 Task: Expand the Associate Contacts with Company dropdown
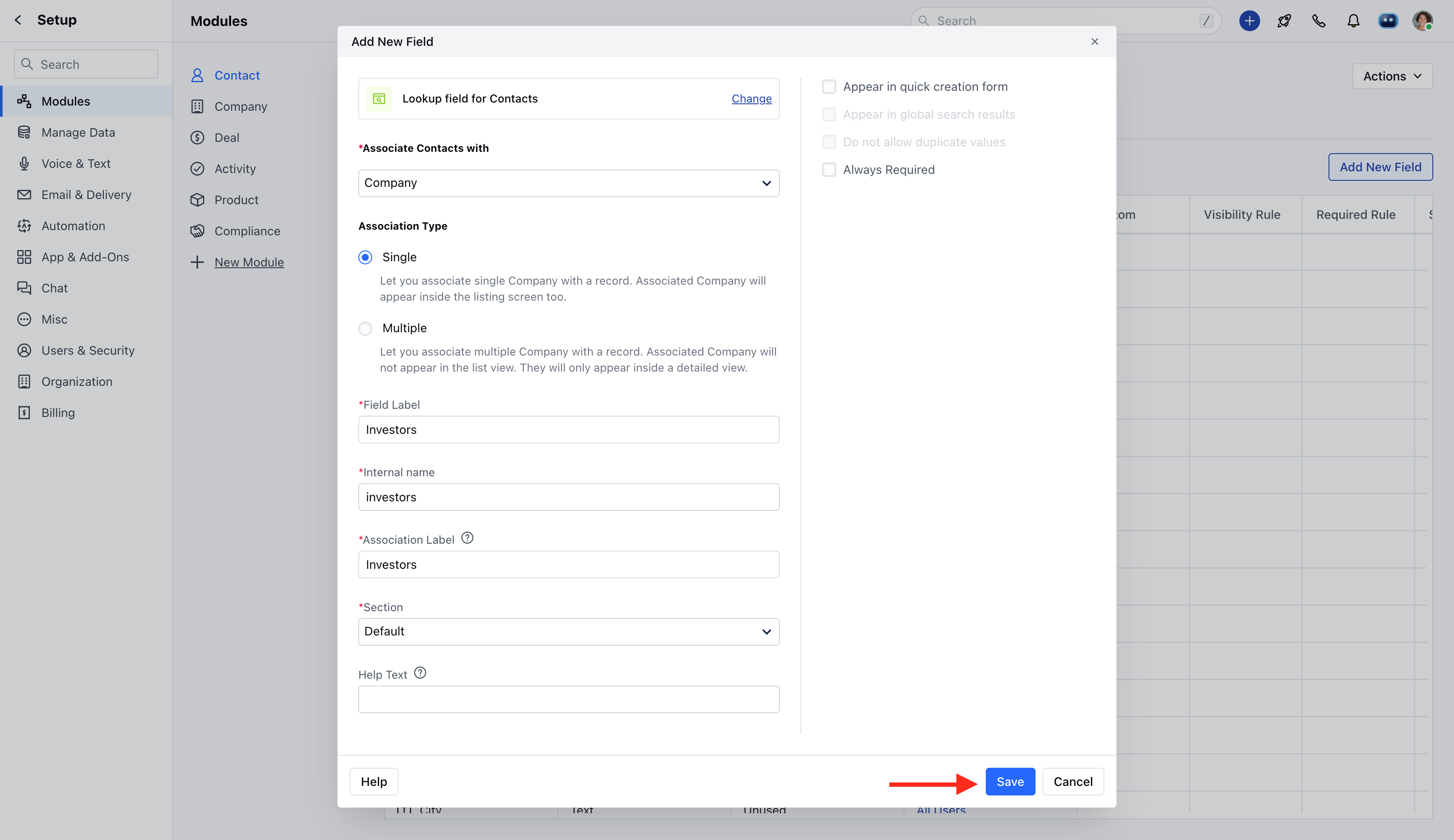click(568, 183)
